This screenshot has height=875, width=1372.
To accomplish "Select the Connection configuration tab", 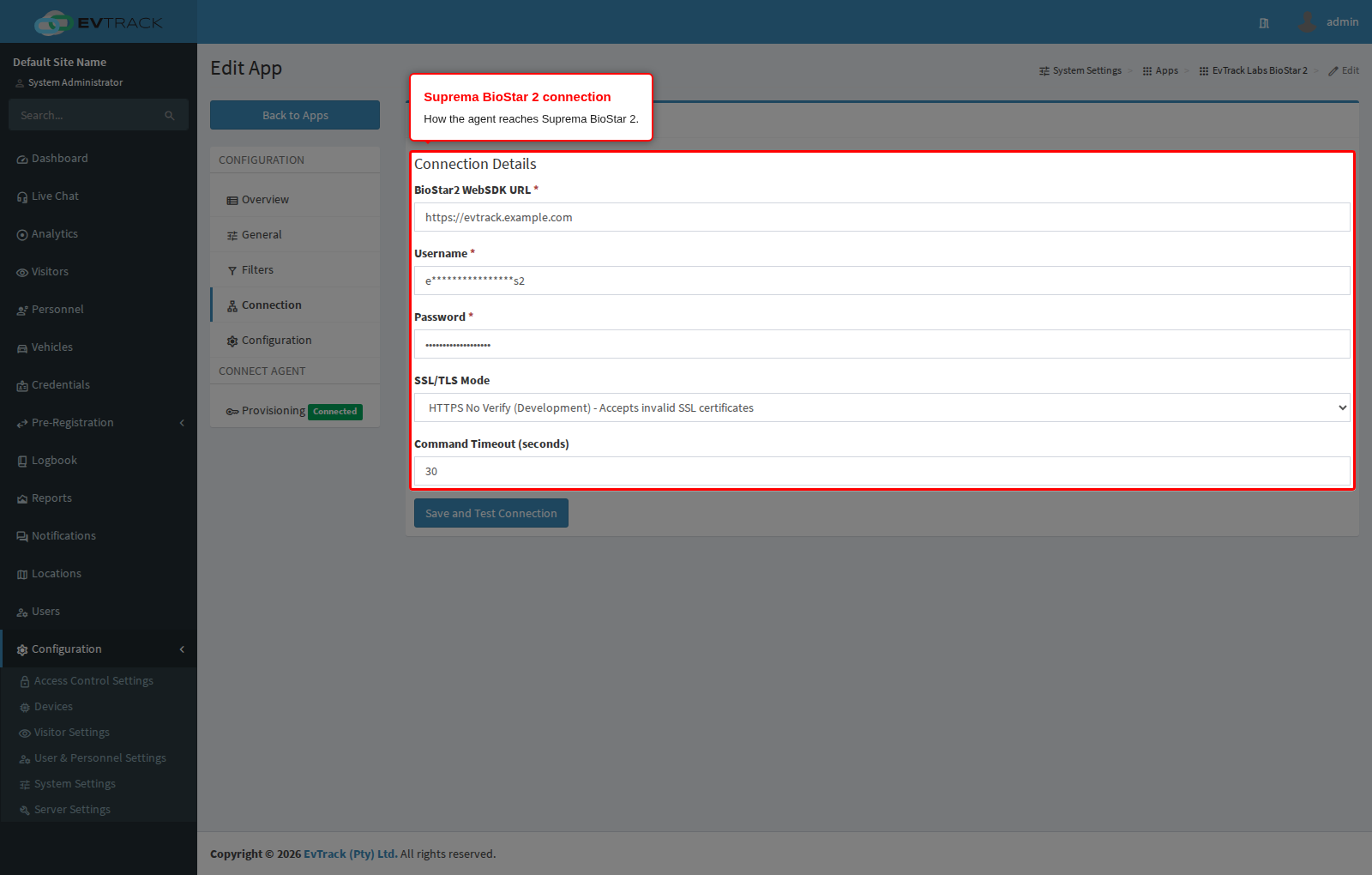I will click(x=295, y=305).
